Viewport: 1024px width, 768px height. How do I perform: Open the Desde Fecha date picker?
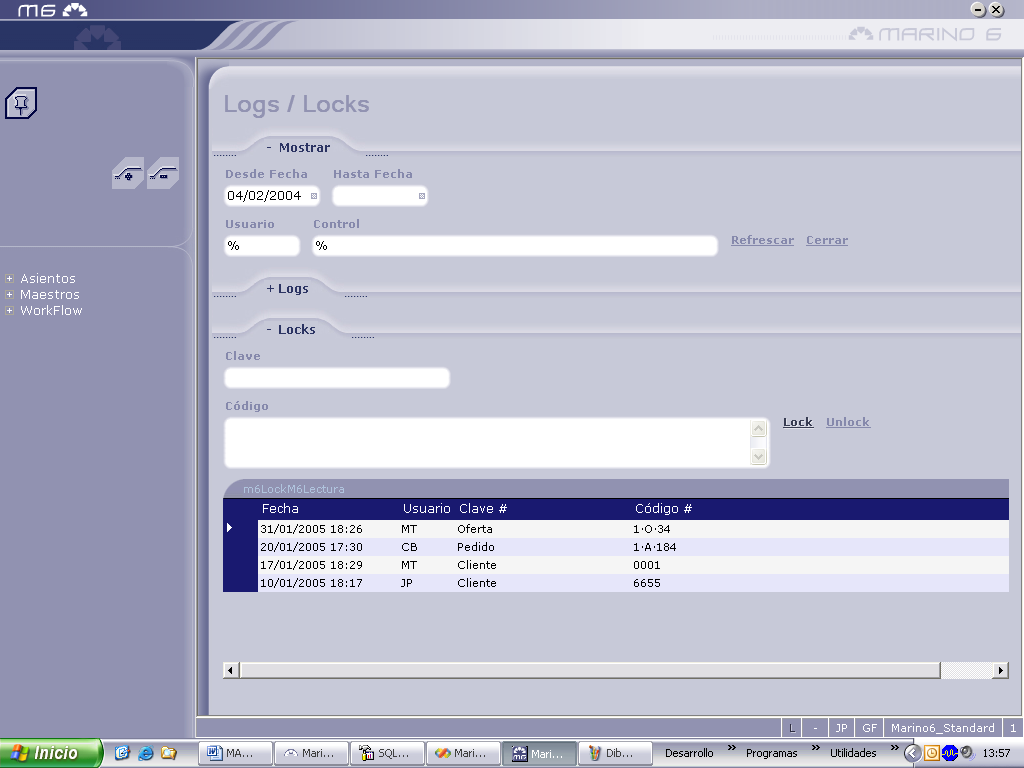[314, 196]
